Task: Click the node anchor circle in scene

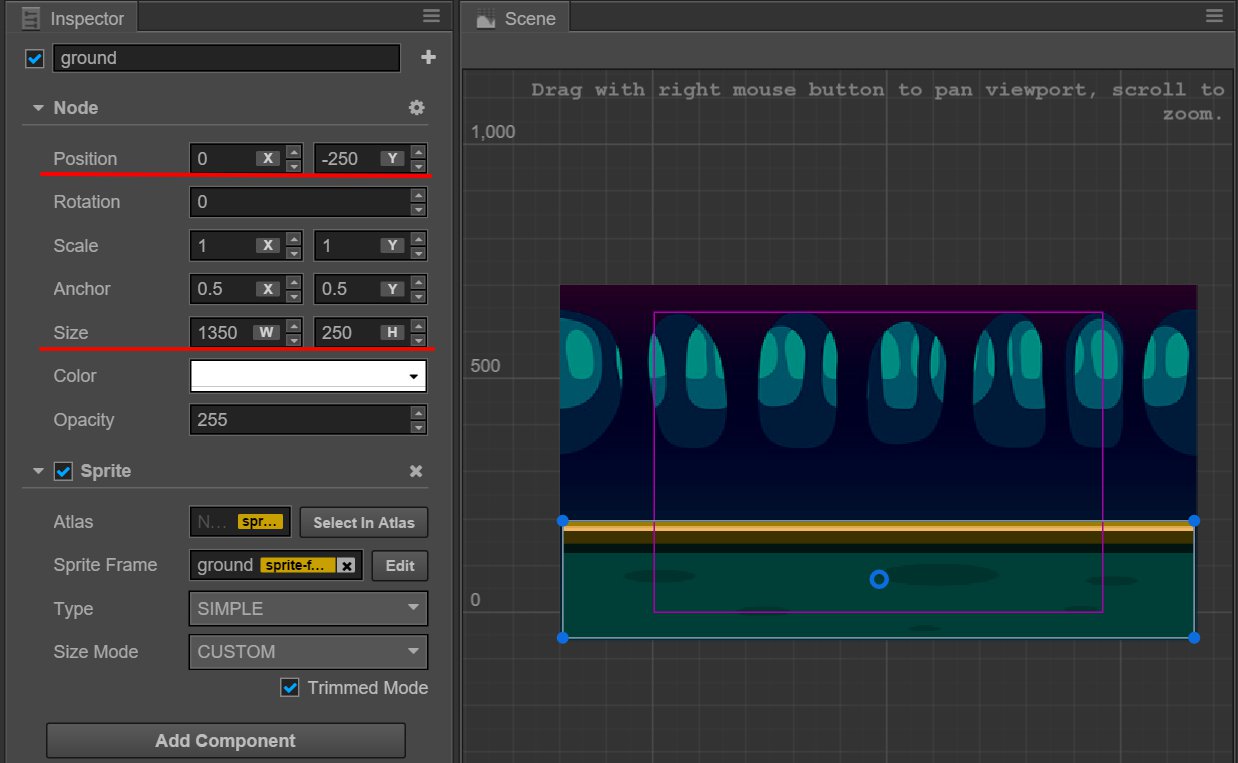Action: pyautogui.click(x=878, y=579)
